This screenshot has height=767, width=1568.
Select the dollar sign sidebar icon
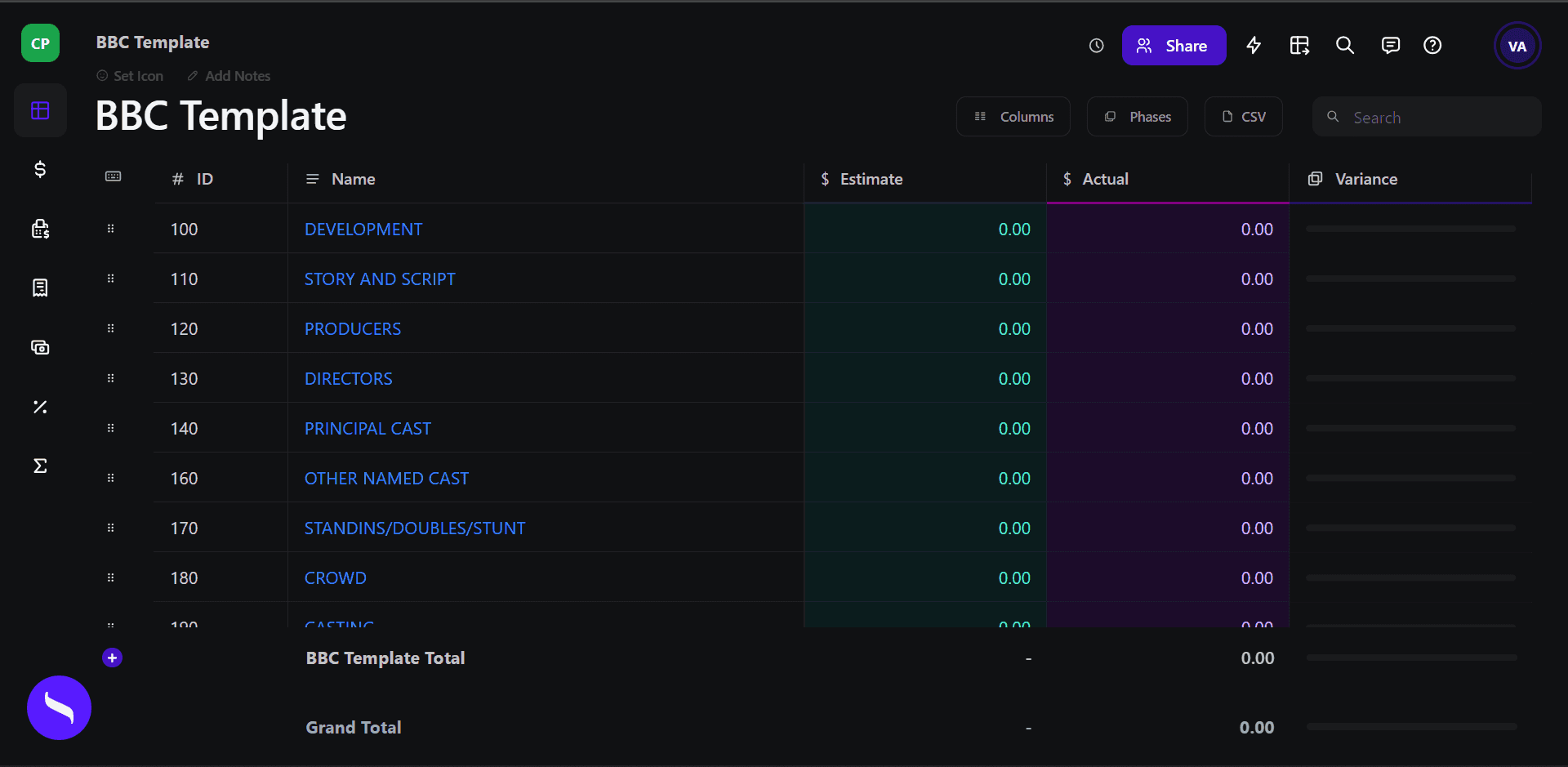(x=40, y=169)
